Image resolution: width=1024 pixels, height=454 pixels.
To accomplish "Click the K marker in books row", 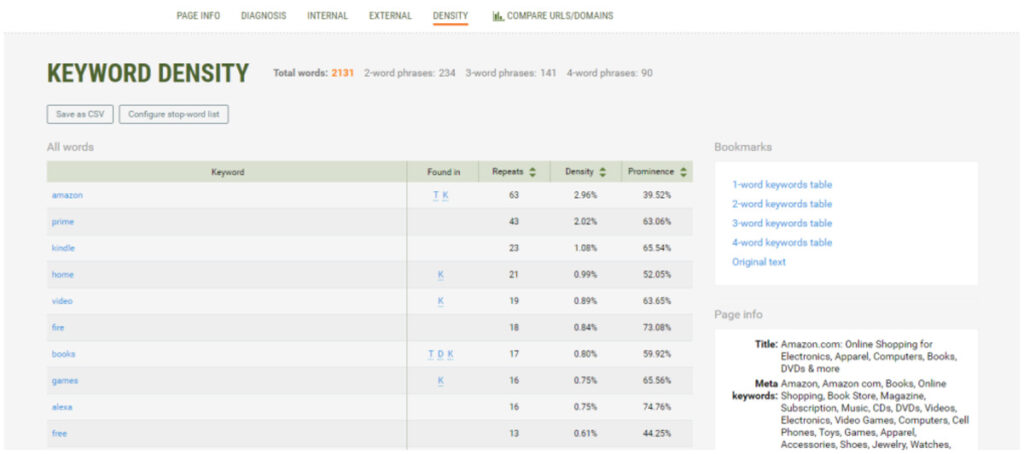I will [451, 354].
